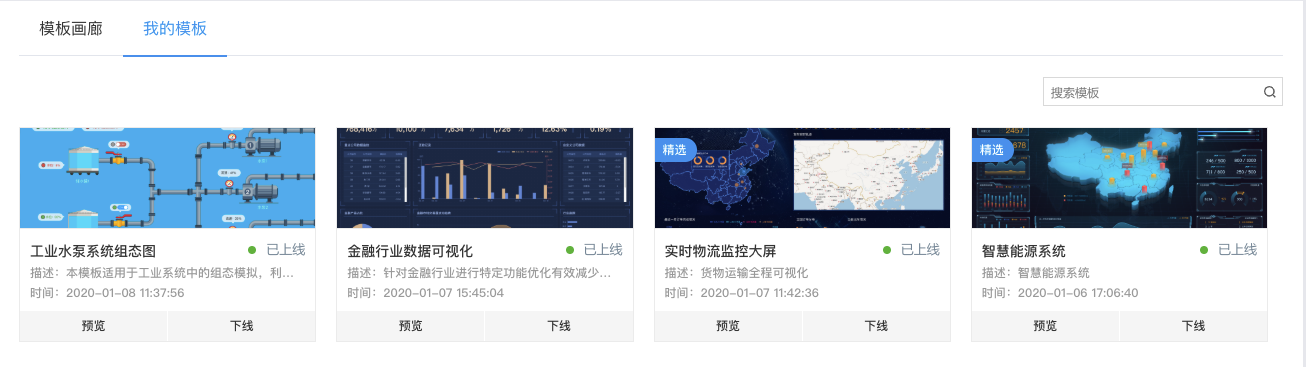Focus the 搜索模板 search field

coord(1152,92)
